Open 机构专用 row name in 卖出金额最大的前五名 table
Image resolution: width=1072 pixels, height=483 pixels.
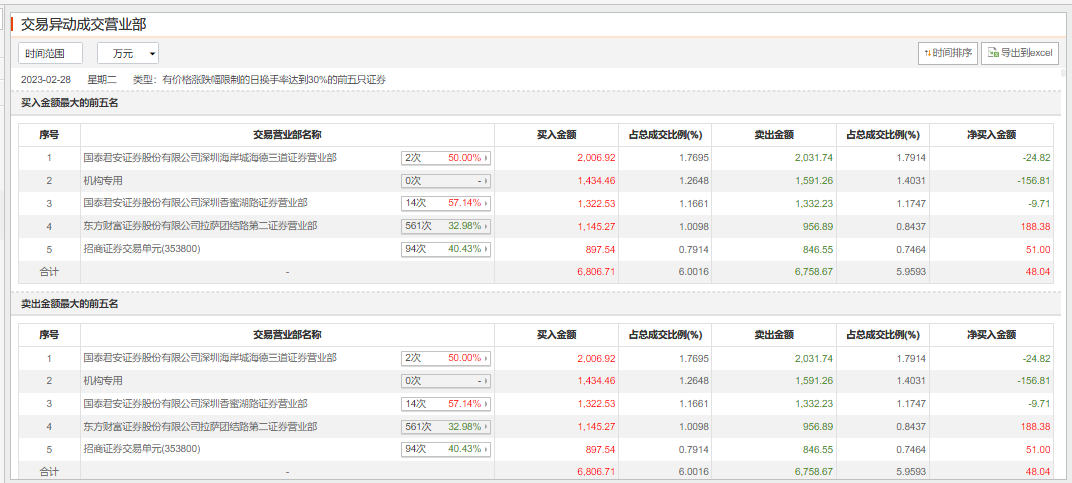click(x=103, y=380)
